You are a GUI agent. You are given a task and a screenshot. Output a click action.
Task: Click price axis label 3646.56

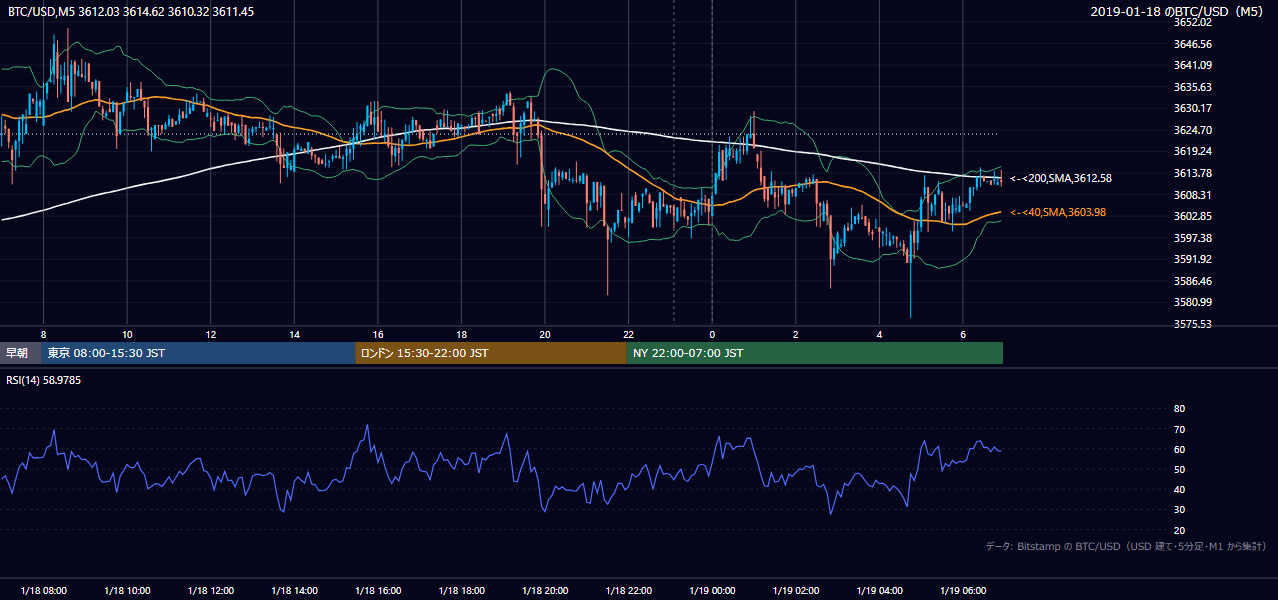pyautogui.click(x=1193, y=44)
